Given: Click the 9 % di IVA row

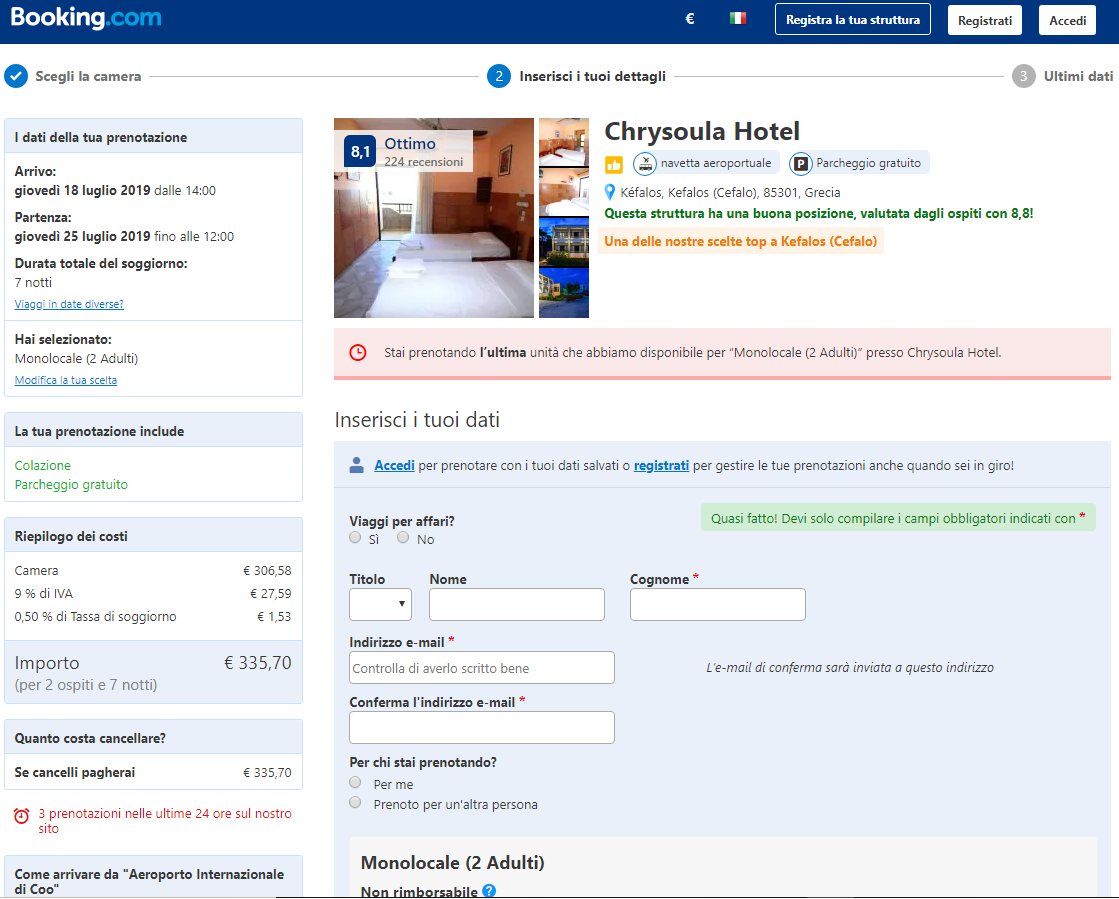Looking at the screenshot, I should tap(153, 594).
